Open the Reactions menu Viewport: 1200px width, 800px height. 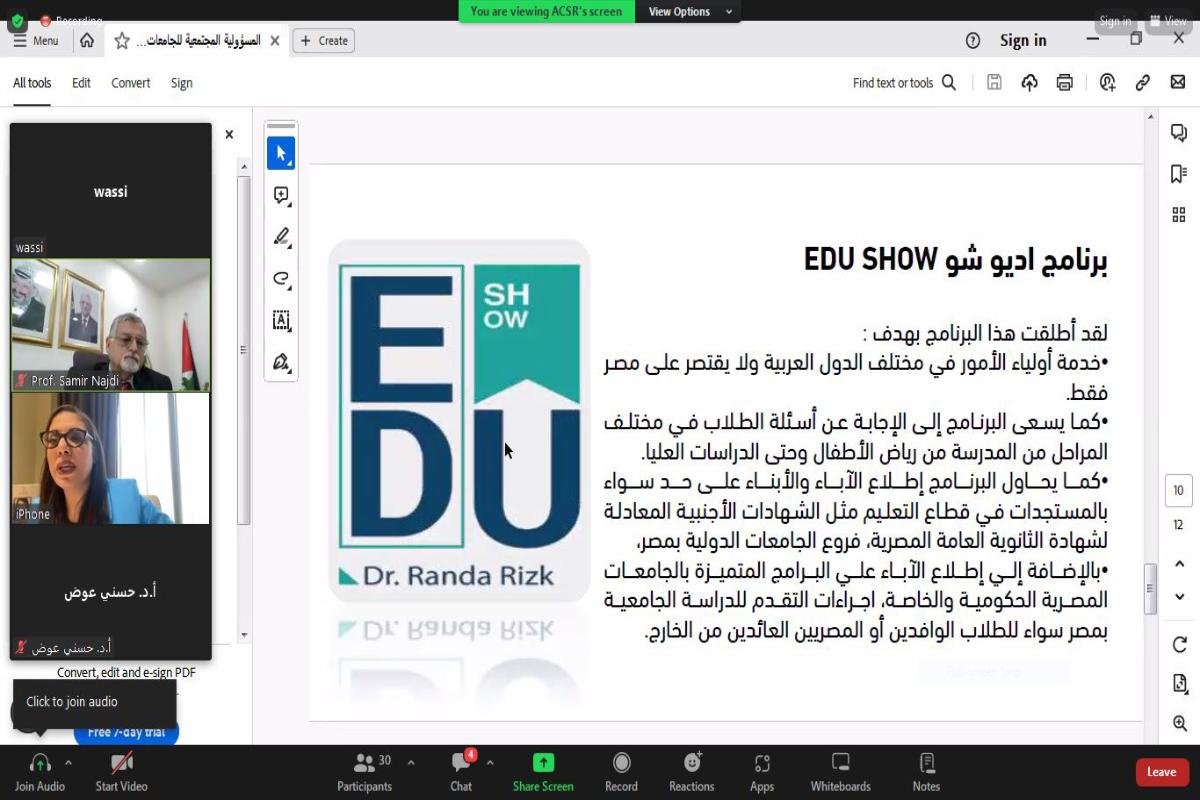[692, 772]
